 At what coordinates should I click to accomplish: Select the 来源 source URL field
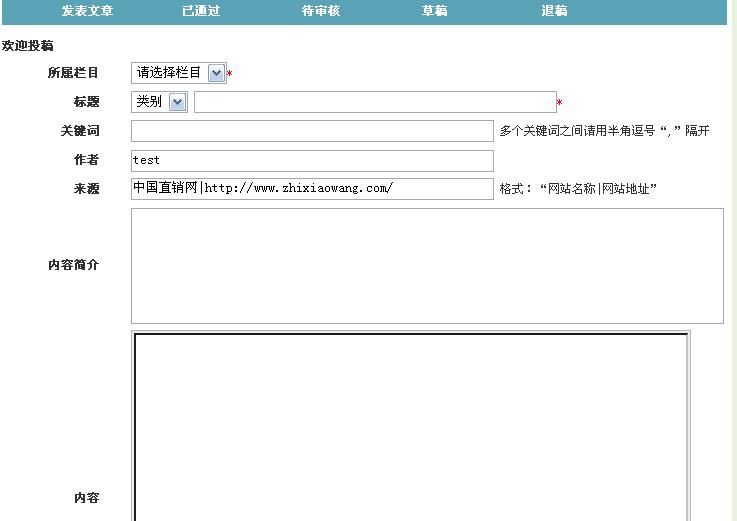pyautogui.click(x=312, y=189)
